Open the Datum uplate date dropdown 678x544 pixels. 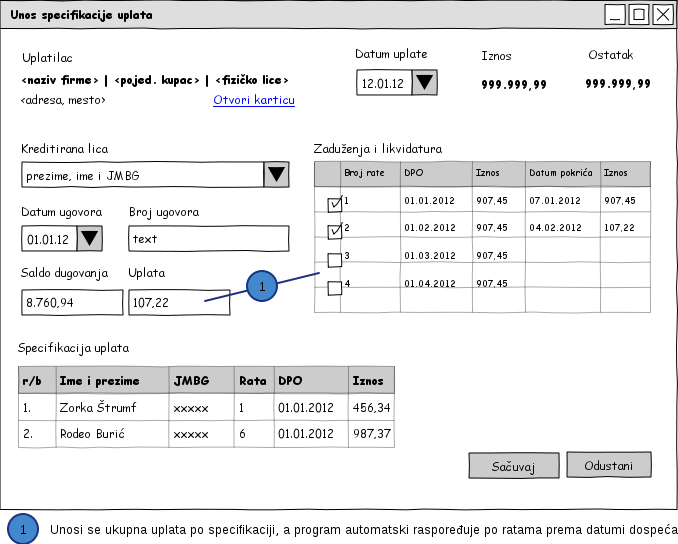click(x=424, y=83)
